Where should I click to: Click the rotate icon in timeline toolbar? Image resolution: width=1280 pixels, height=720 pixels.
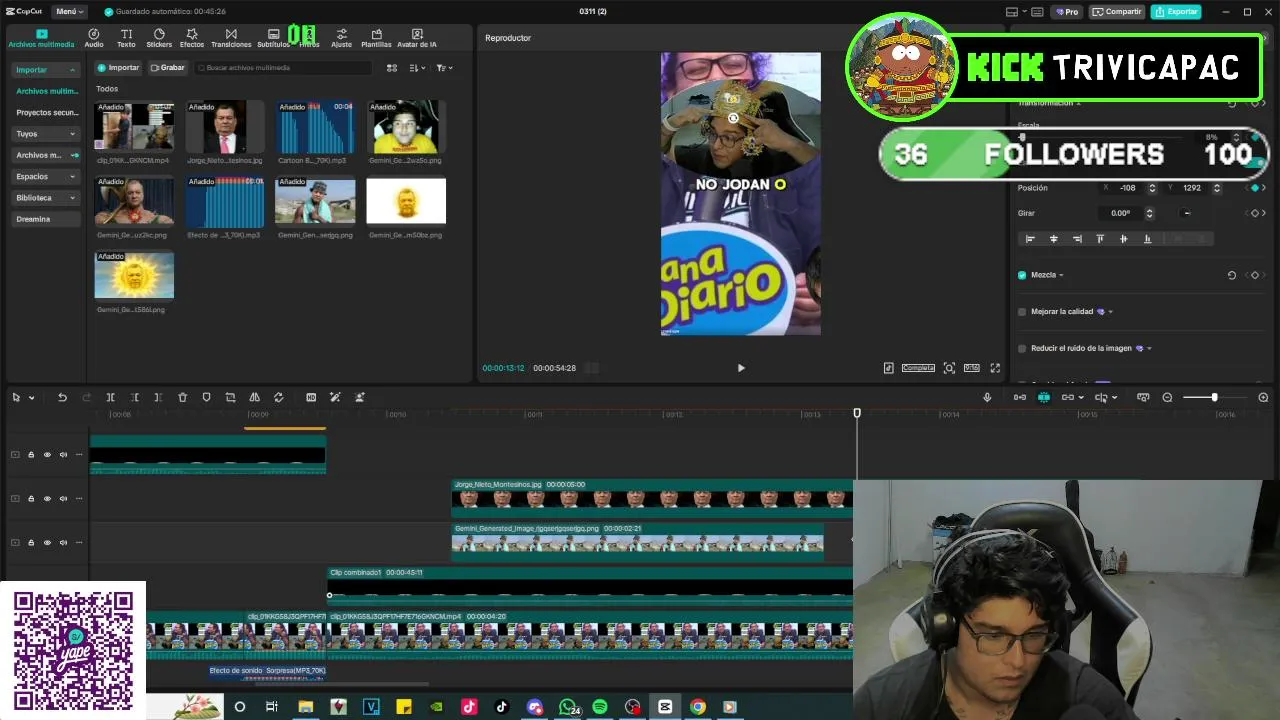pyautogui.click(x=278, y=397)
